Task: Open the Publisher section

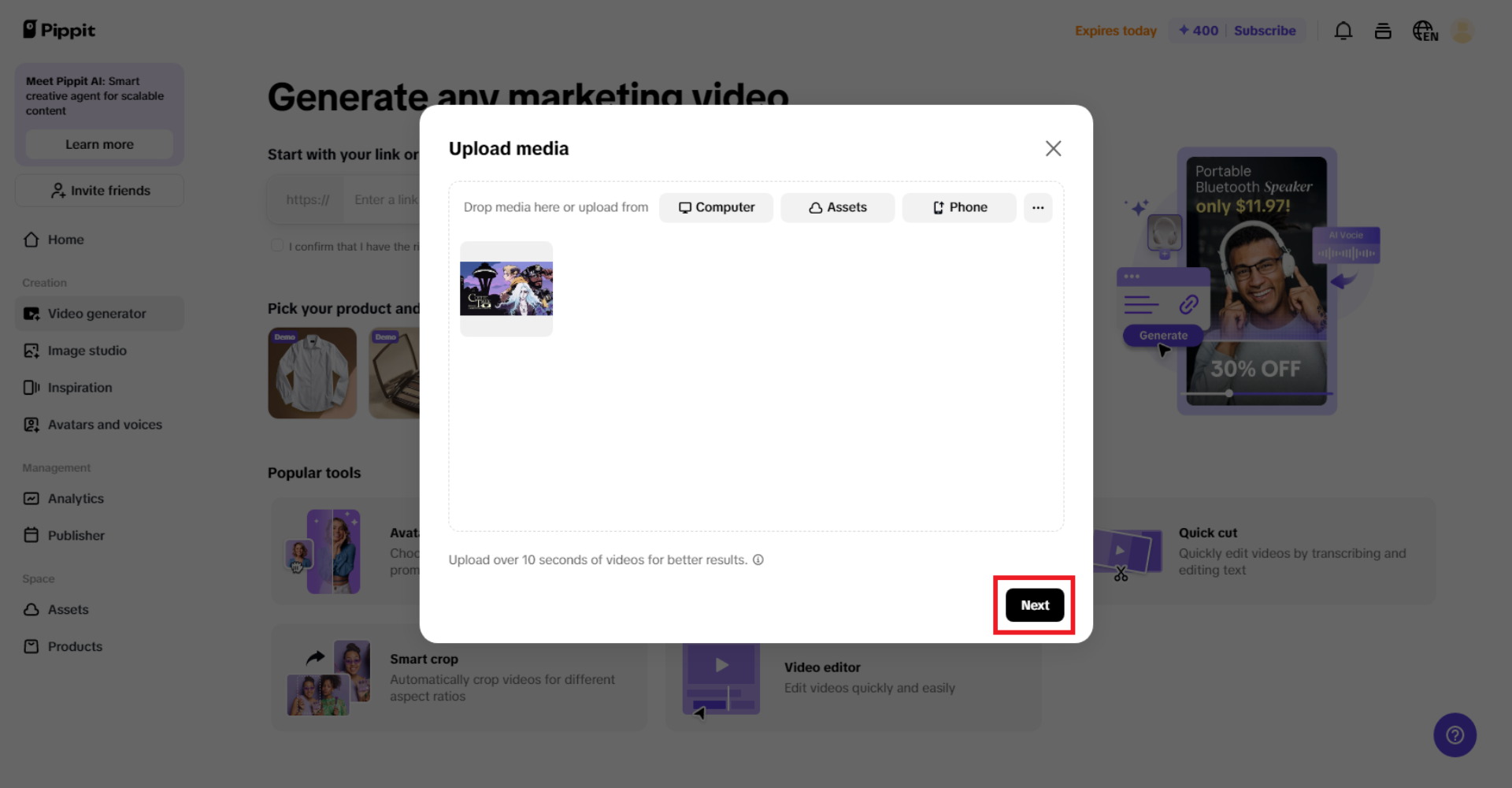Action: (x=76, y=535)
